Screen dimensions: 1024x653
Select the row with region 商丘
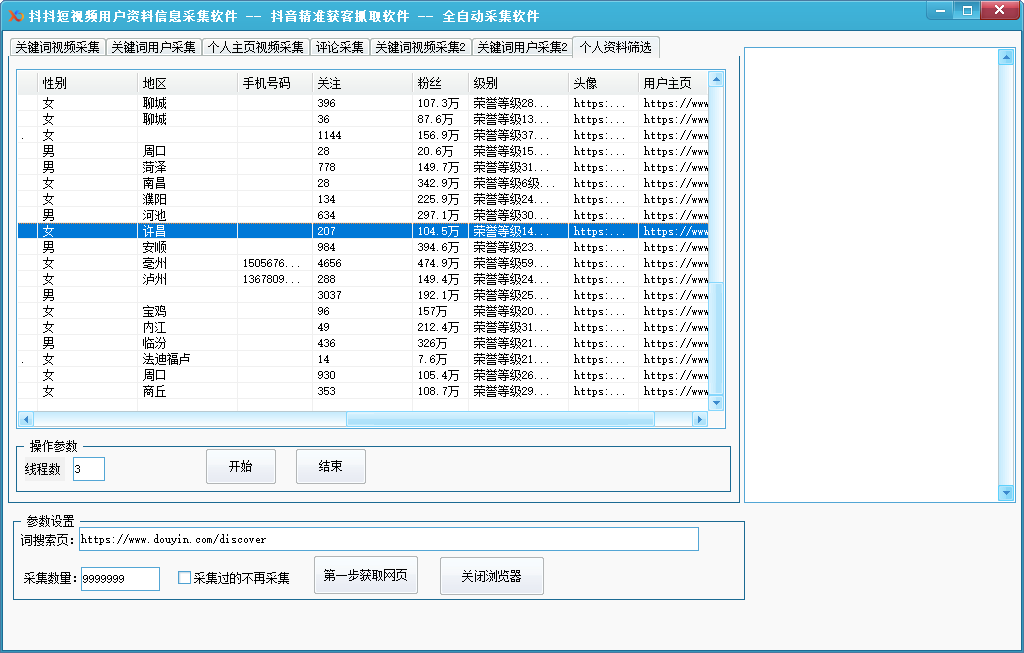(363, 391)
